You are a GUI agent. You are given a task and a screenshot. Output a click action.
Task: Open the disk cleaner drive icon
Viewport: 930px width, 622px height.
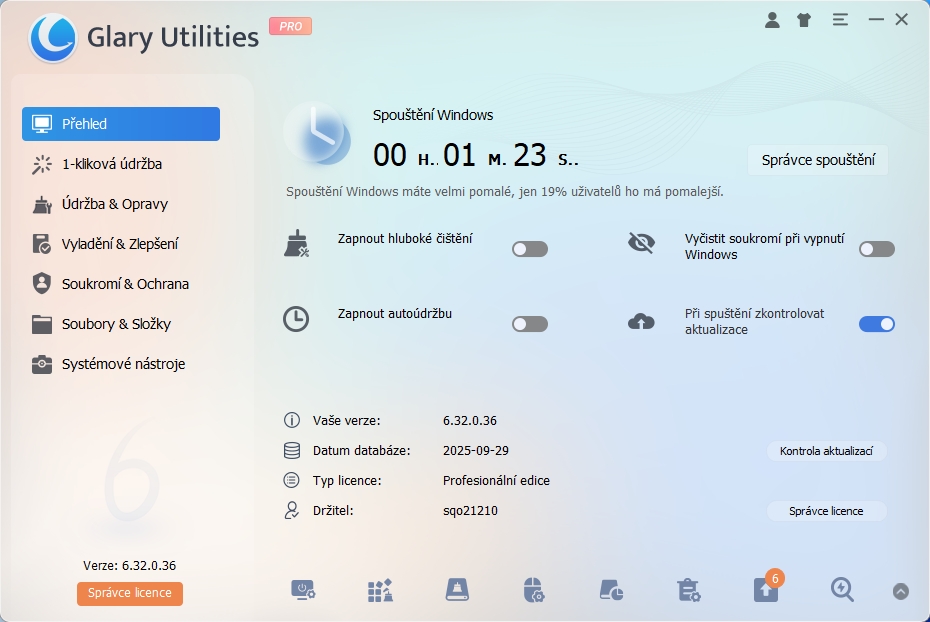tap(457, 590)
